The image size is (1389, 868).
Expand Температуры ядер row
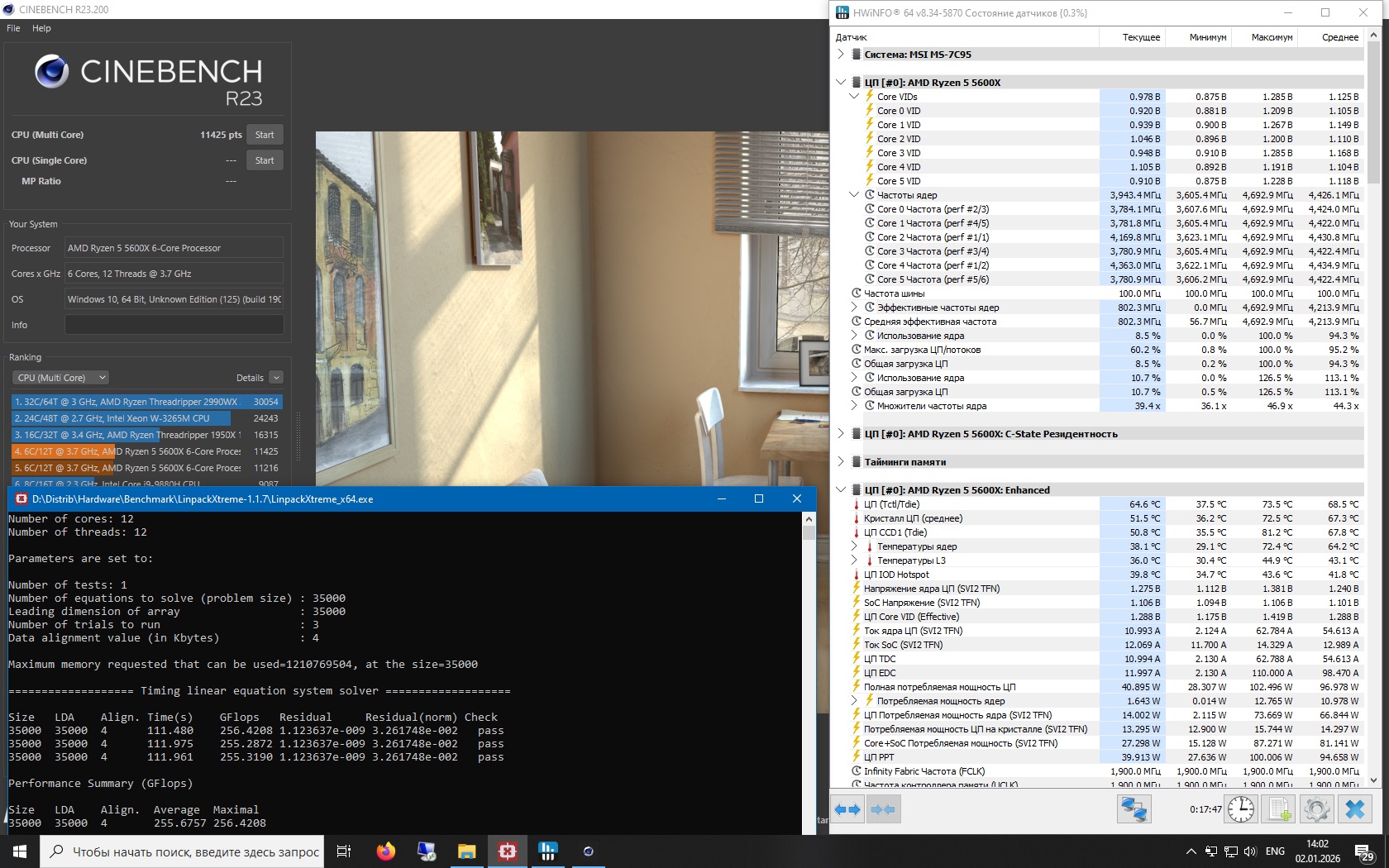coord(854,546)
